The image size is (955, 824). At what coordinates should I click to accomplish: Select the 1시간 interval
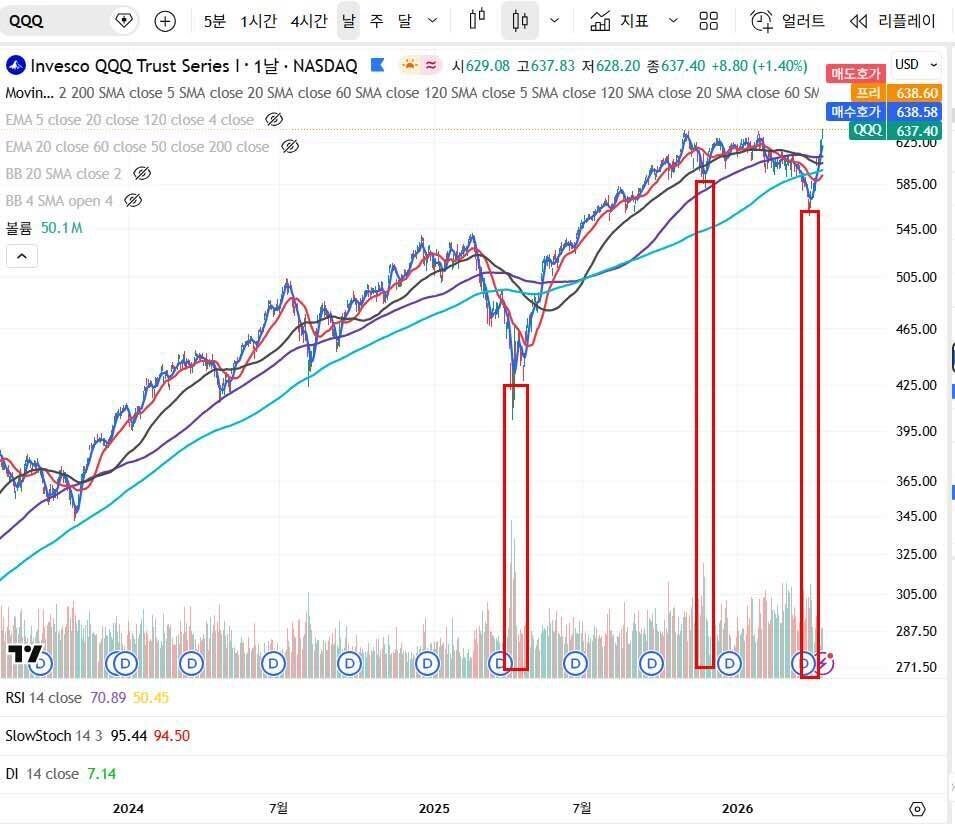coord(258,21)
